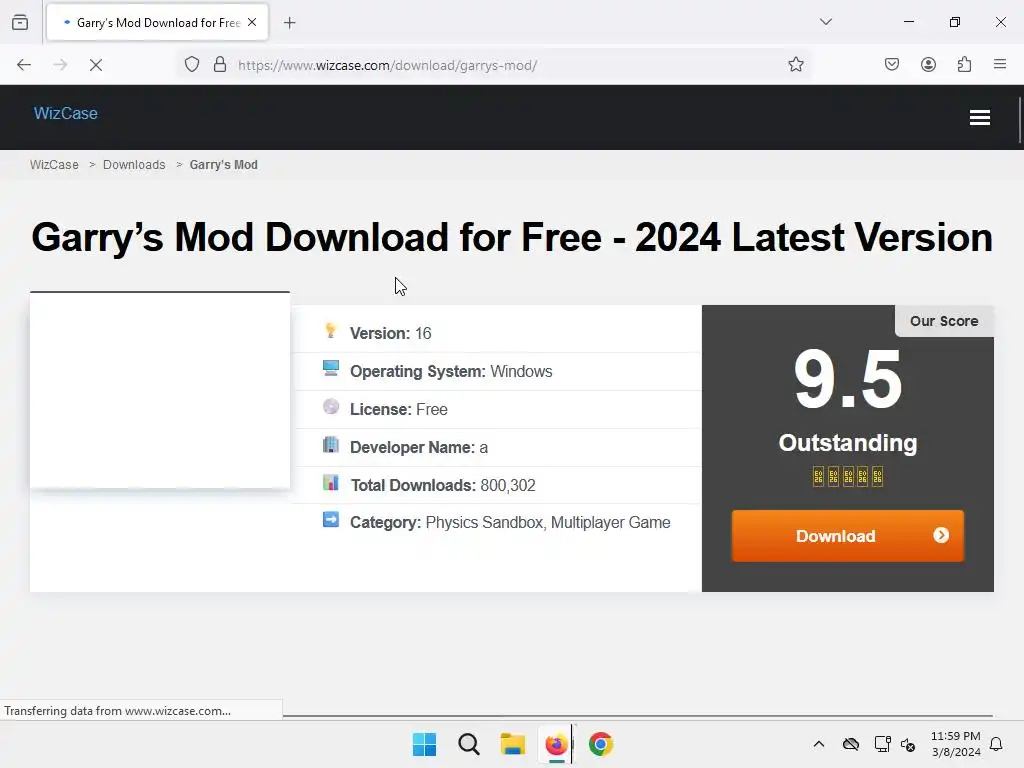Screen dimensions: 1024x768
Task: Close the Garry's Mod Download tab
Action: [252, 22]
